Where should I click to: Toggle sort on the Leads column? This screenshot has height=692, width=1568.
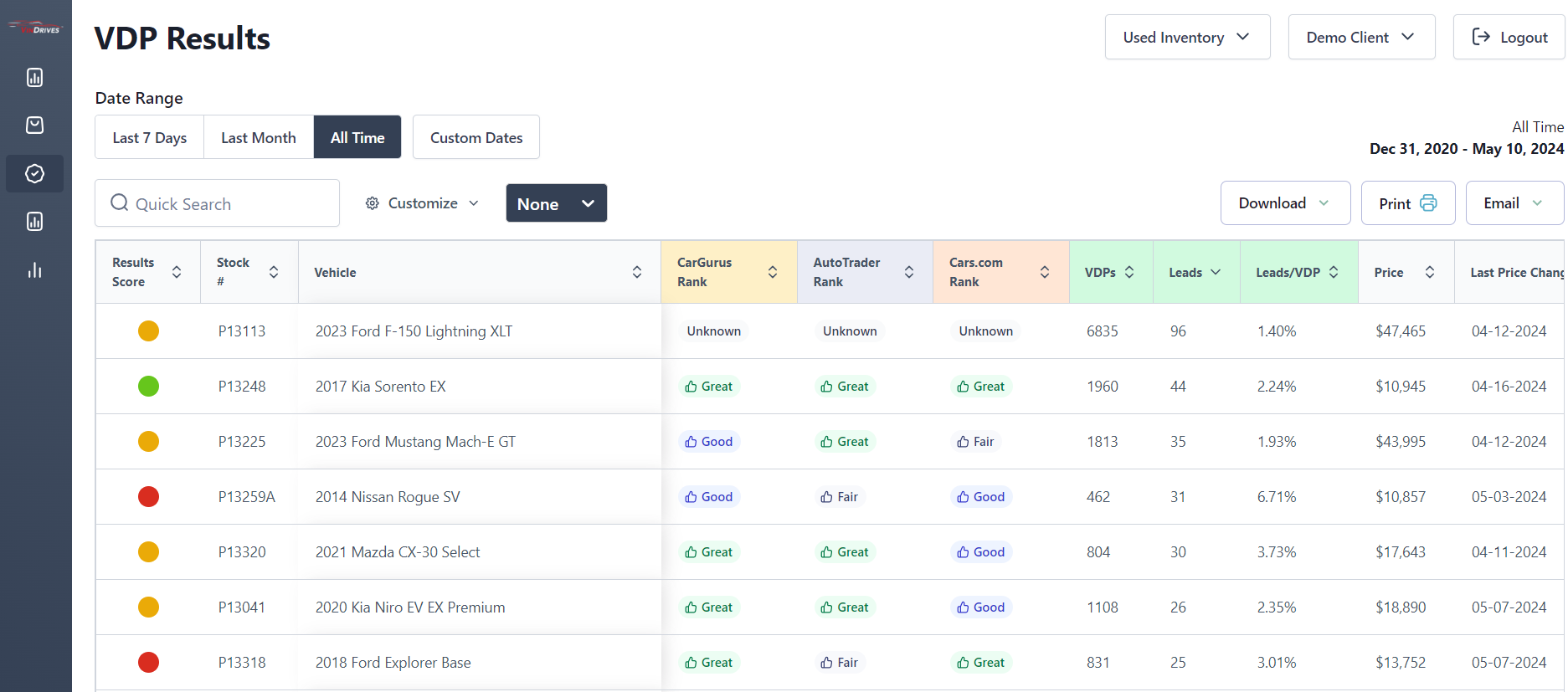coord(1216,272)
